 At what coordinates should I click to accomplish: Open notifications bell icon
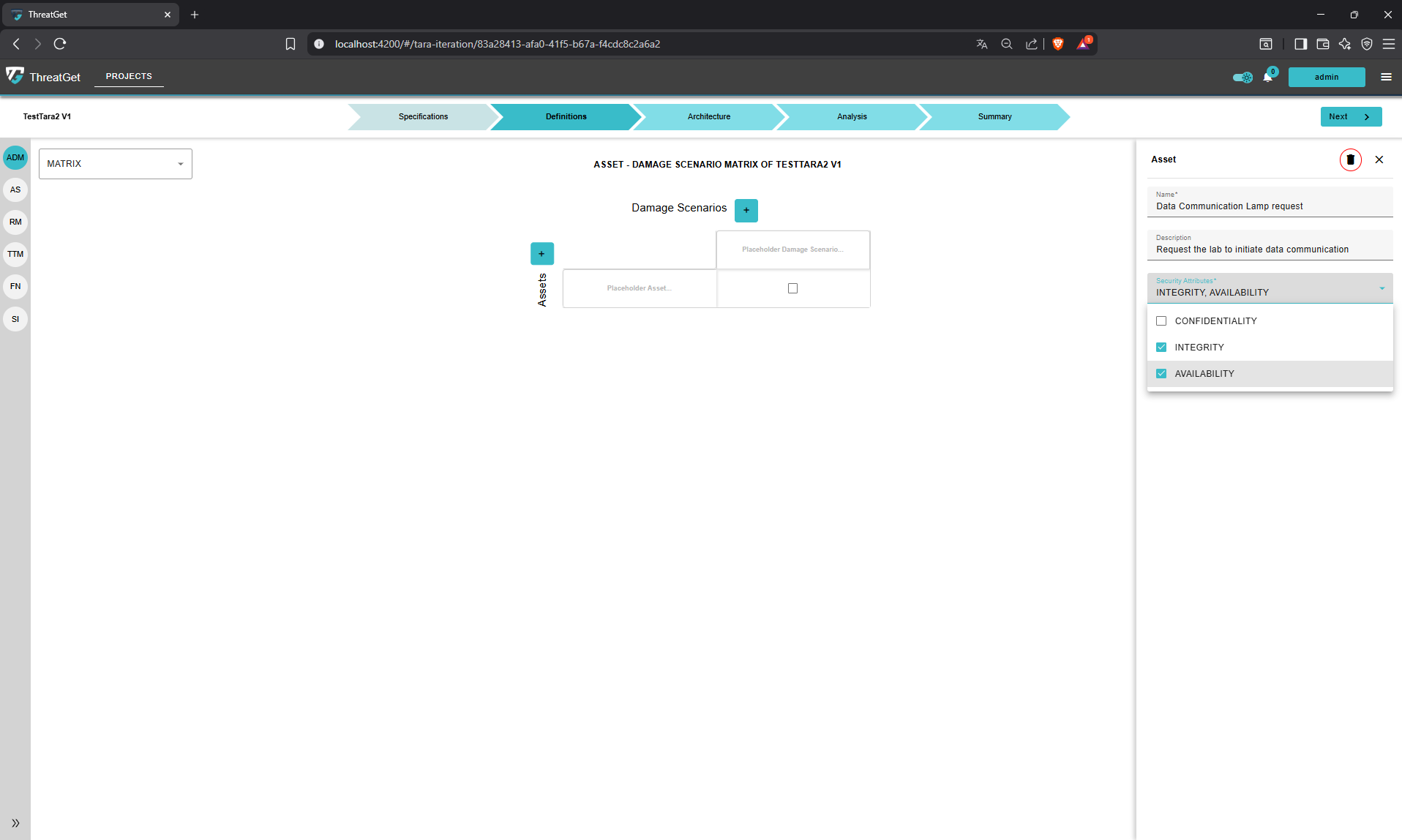(1267, 77)
